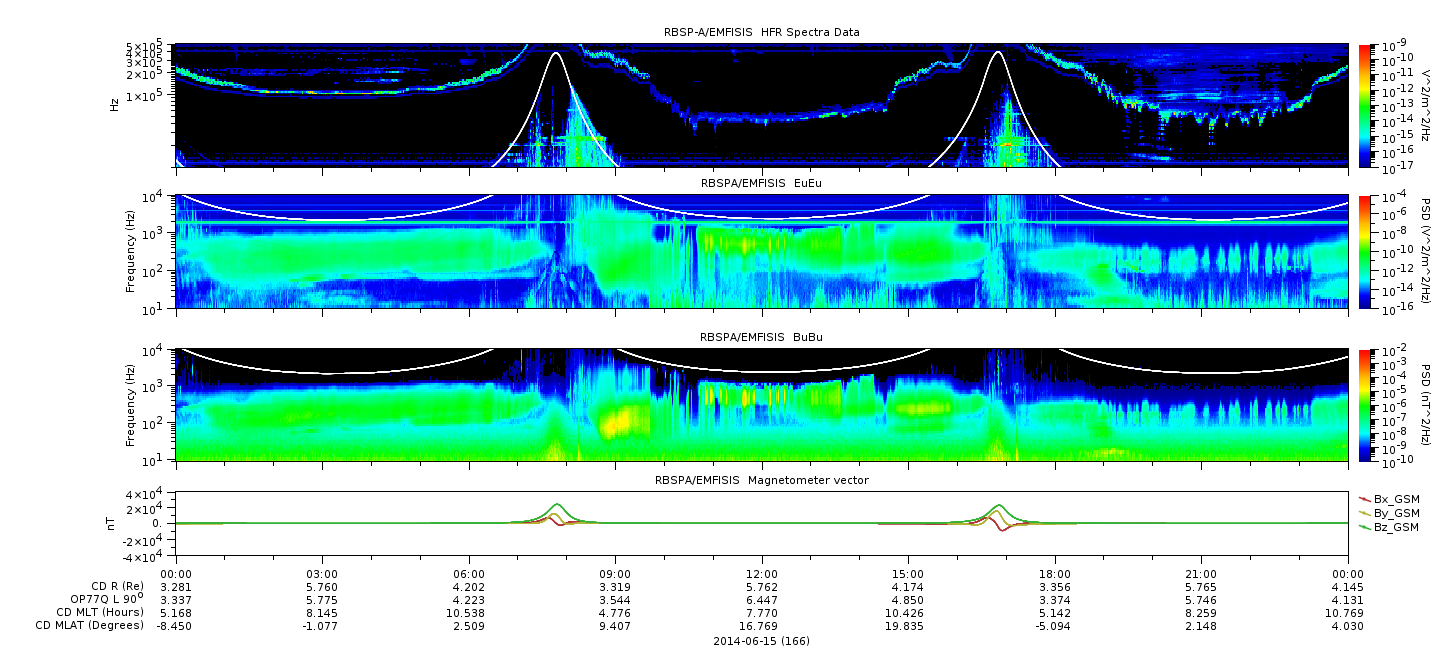Viewport: 1447px width, 658px height.
Task: Click the 21:00 time tick label
Action: click(1201, 573)
